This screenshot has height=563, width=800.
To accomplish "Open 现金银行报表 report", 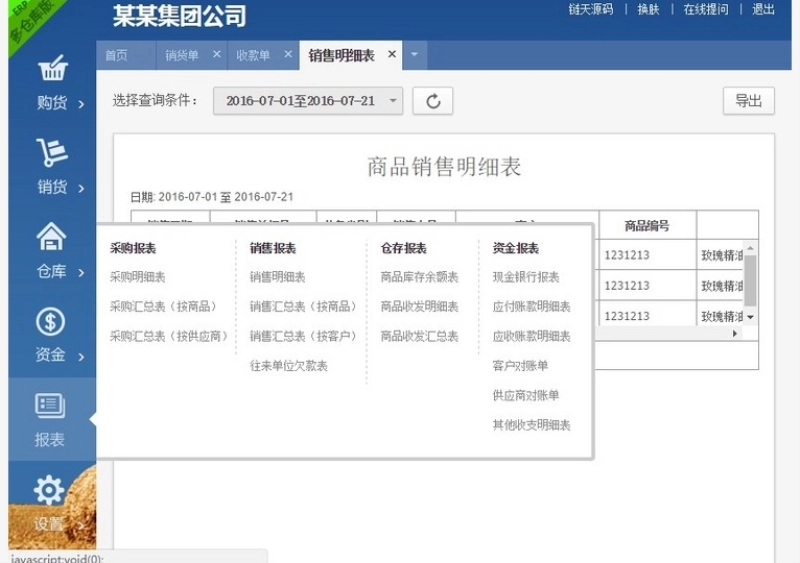I will point(526,277).
